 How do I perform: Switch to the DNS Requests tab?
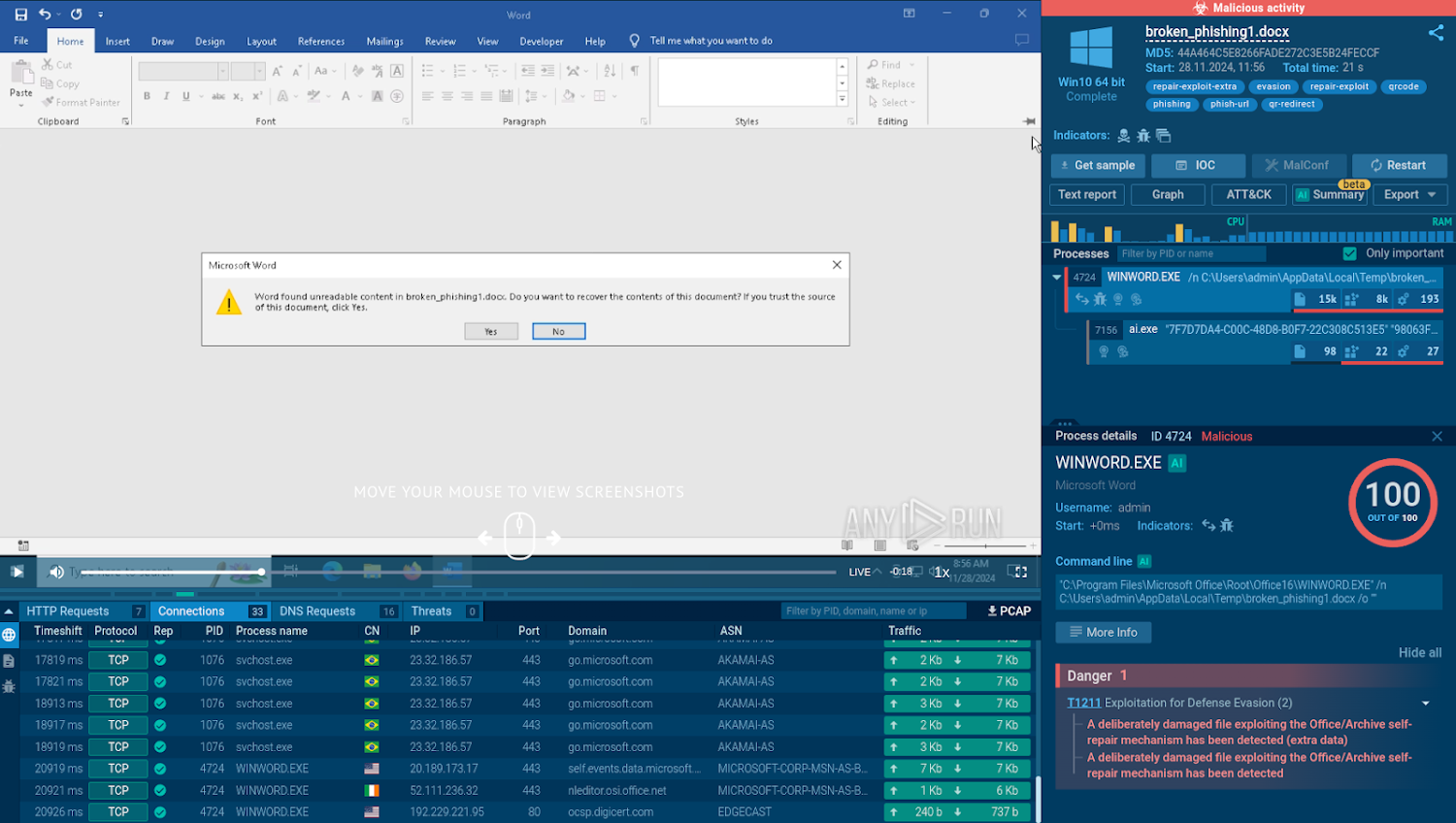click(x=317, y=611)
